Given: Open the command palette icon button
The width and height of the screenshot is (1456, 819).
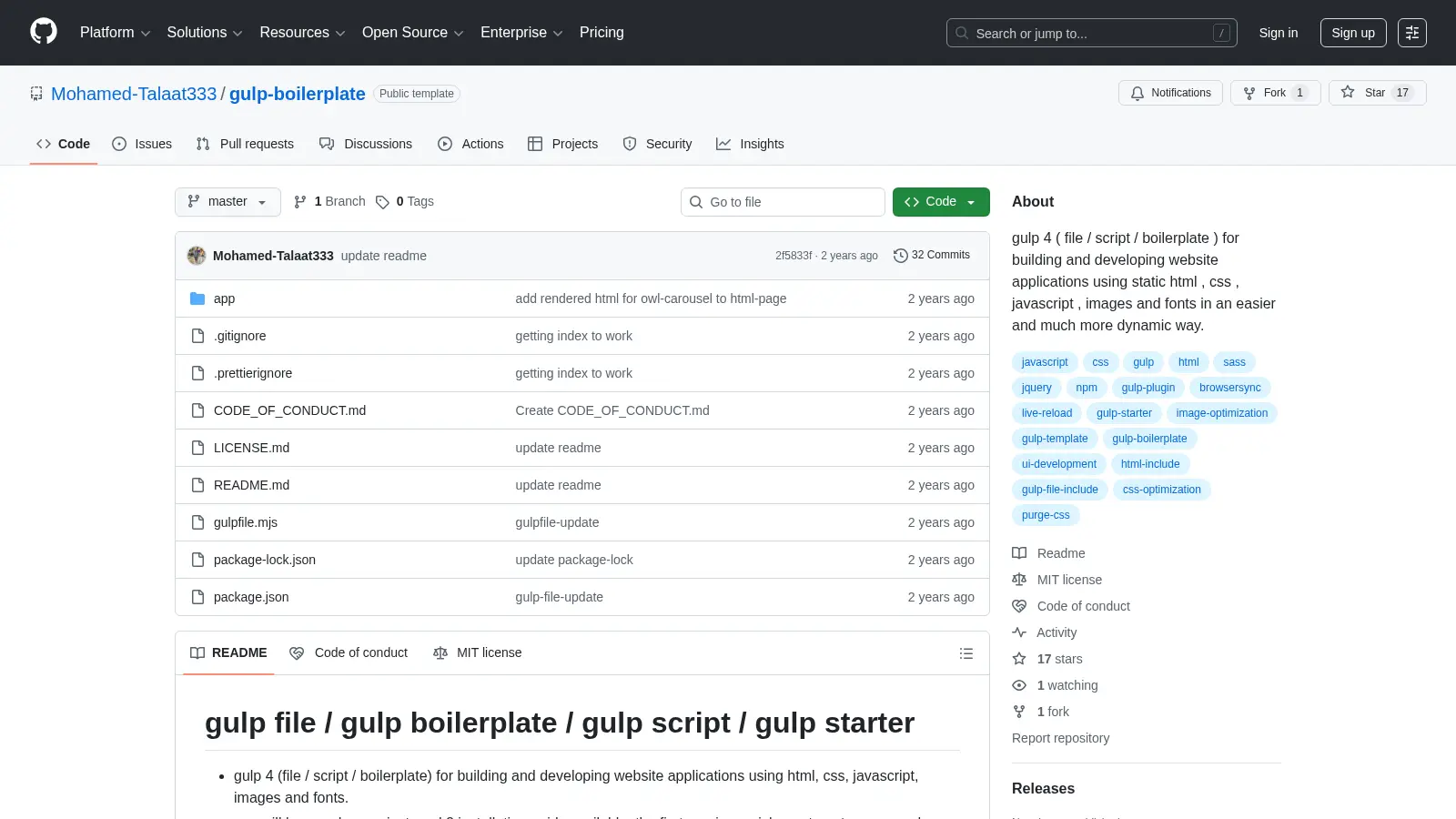Looking at the screenshot, I should (x=1412, y=33).
